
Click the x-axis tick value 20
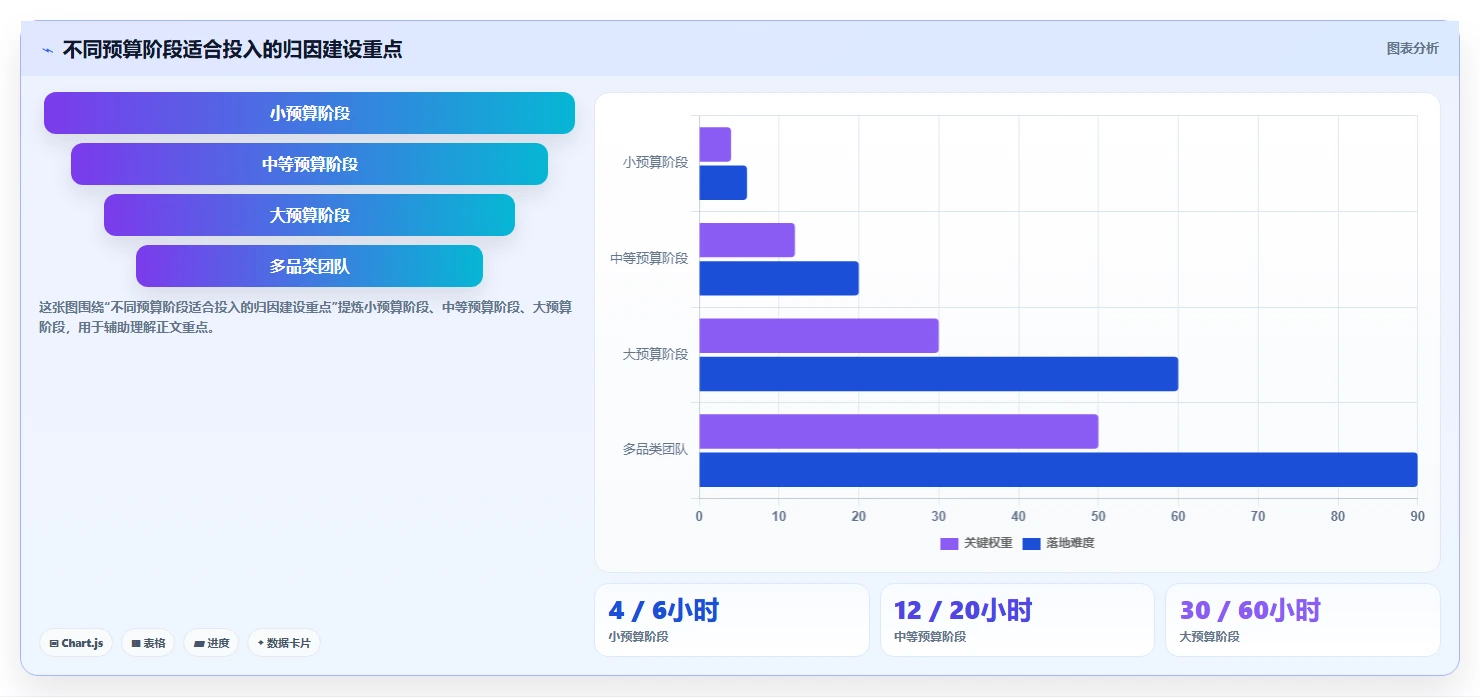point(859,516)
